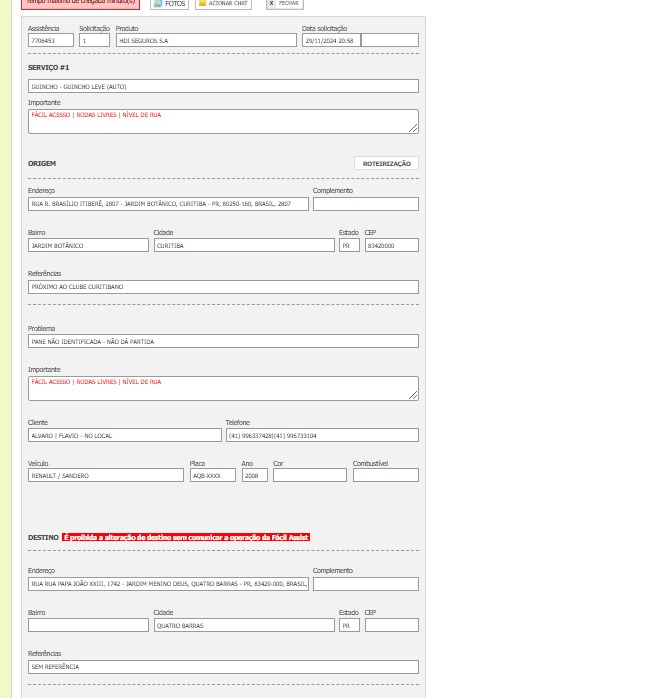The height and width of the screenshot is (698, 652).
Task: Click the Assistência number field
Action: tap(51, 41)
